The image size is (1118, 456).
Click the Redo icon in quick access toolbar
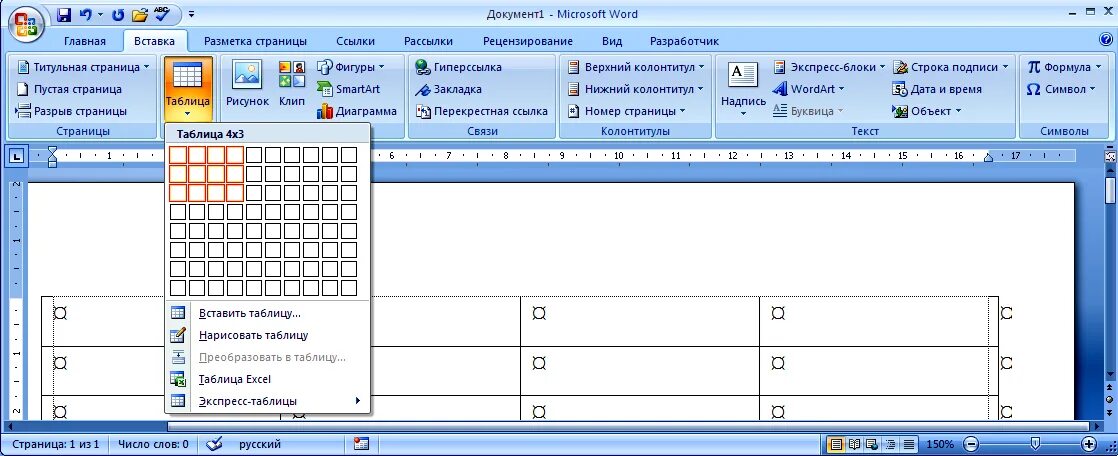(x=119, y=14)
